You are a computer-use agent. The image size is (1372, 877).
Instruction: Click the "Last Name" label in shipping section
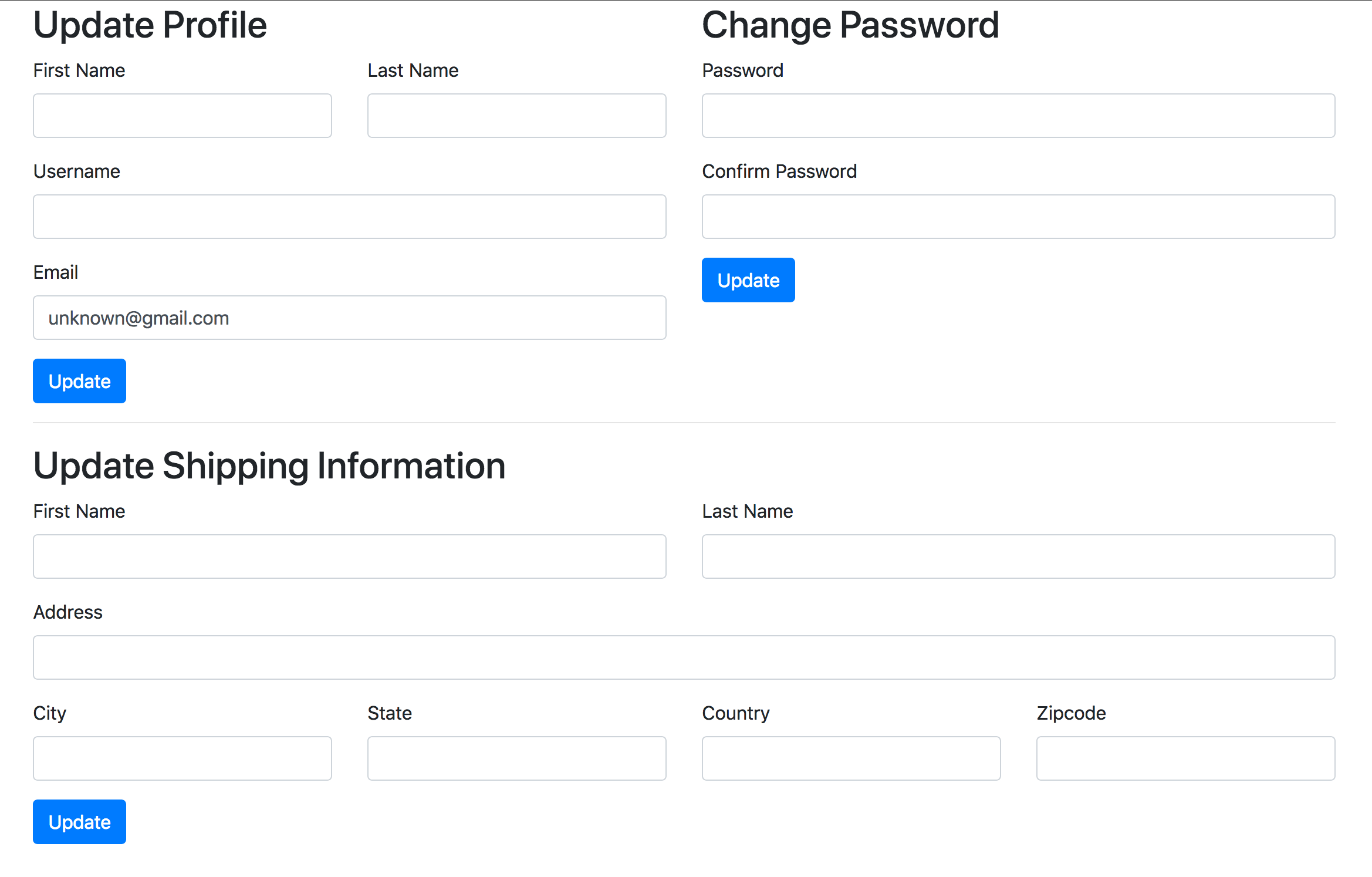point(748,511)
